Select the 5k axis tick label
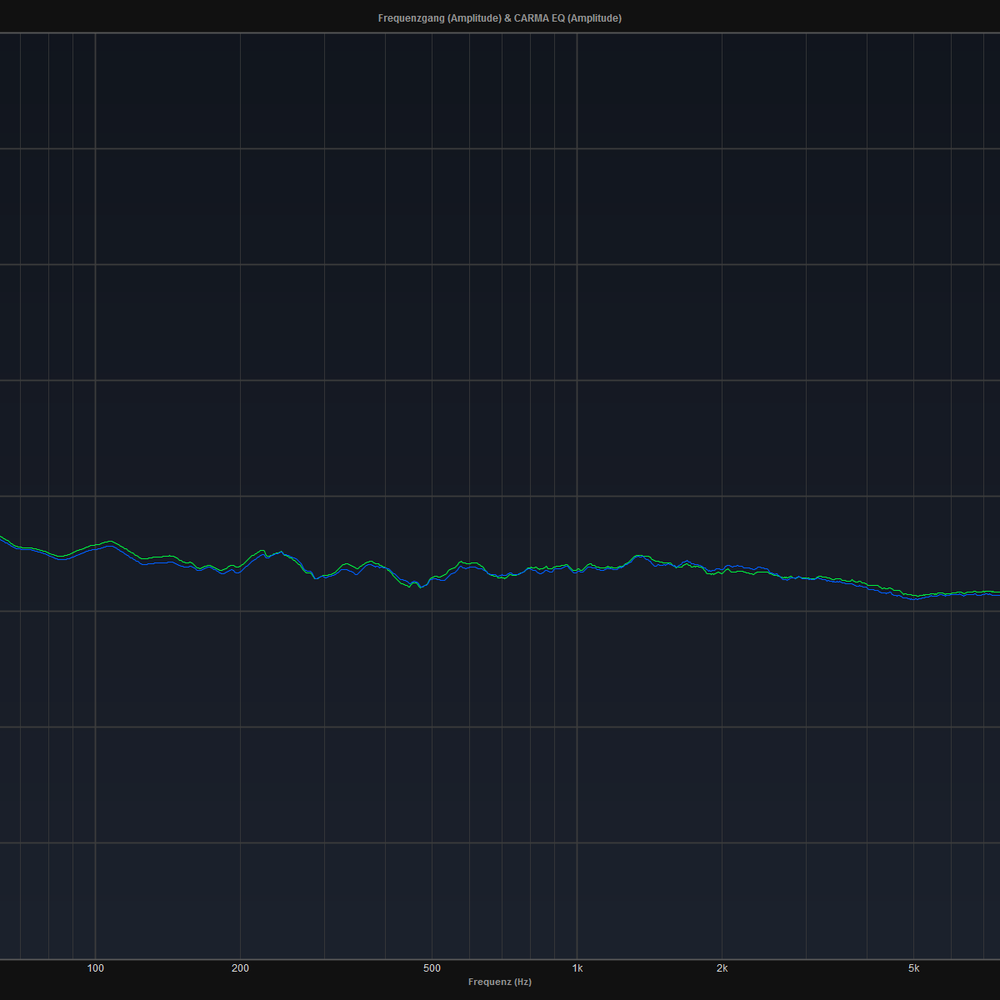Viewport: 1000px width, 1000px height. pos(913,968)
